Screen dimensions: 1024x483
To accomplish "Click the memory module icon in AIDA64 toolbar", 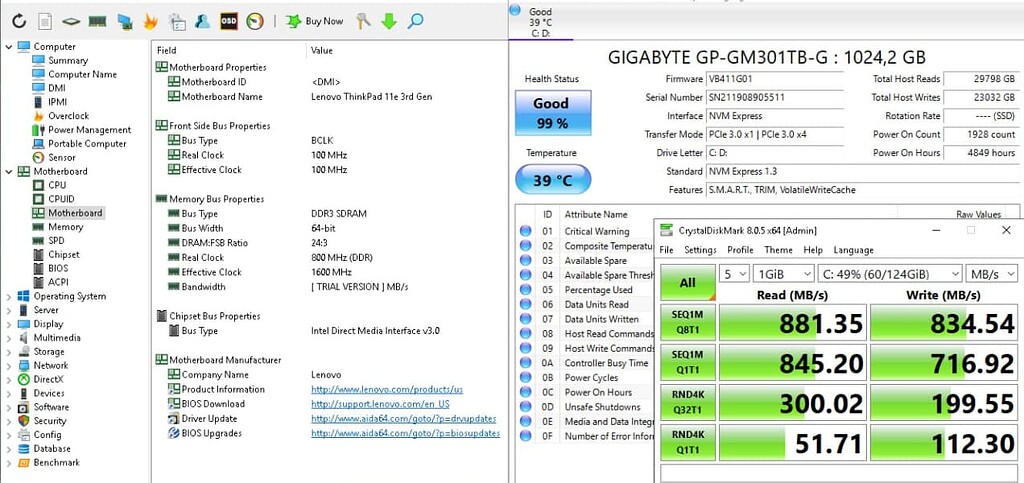I will (x=97, y=22).
